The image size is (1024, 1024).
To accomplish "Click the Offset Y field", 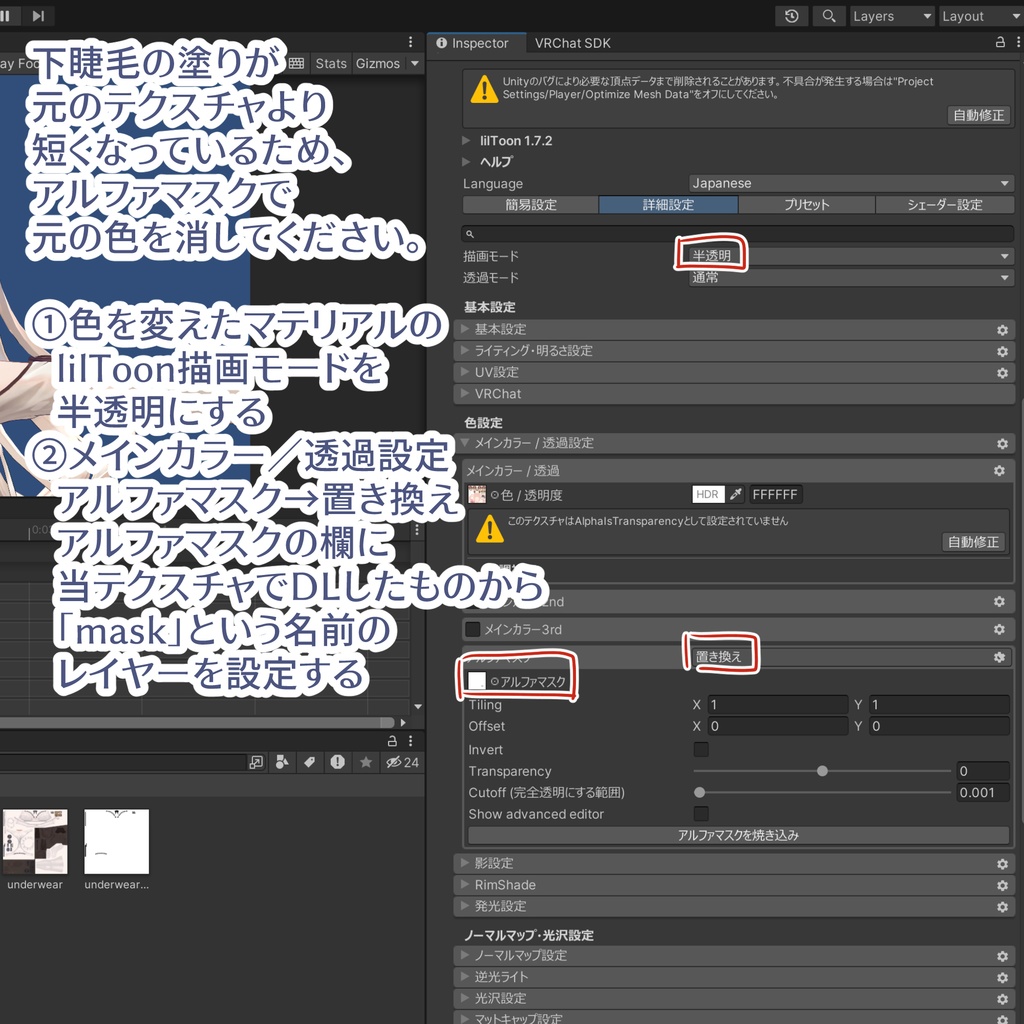I will coord(939,726).
